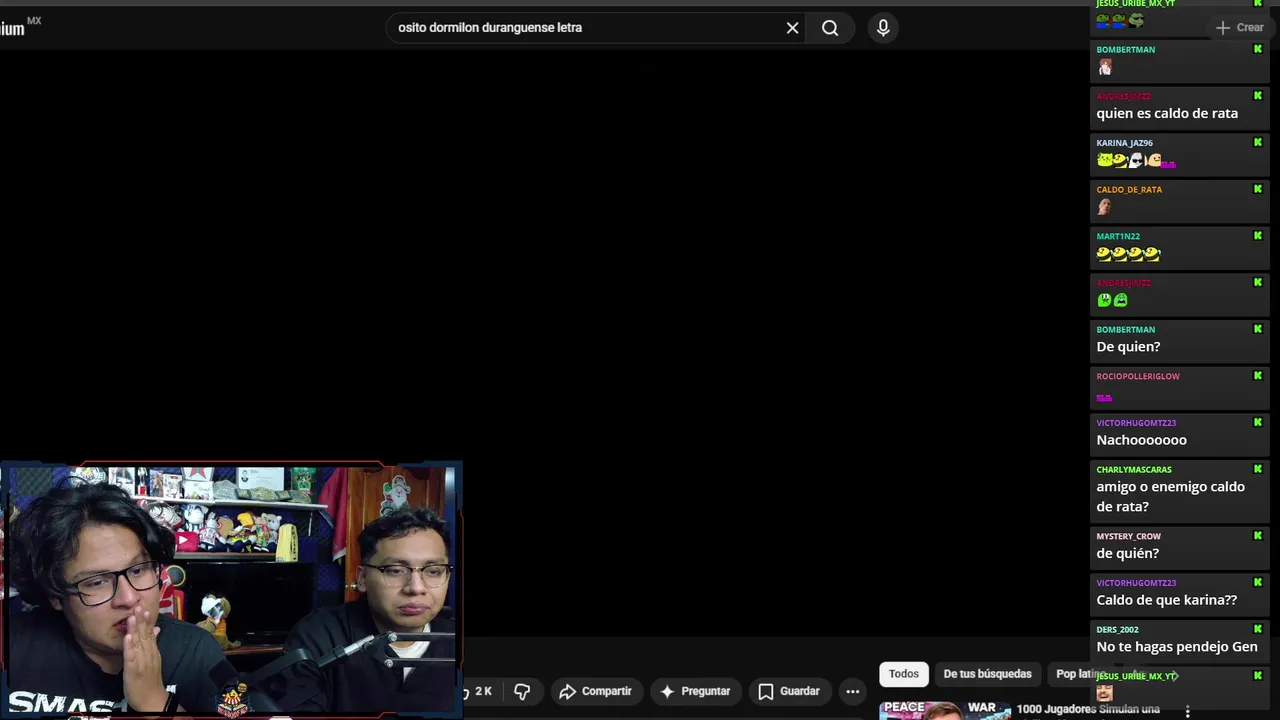Click chat message 'Nachooooooo'
Screen dimensions: 1280x720
pos(1141,440)
